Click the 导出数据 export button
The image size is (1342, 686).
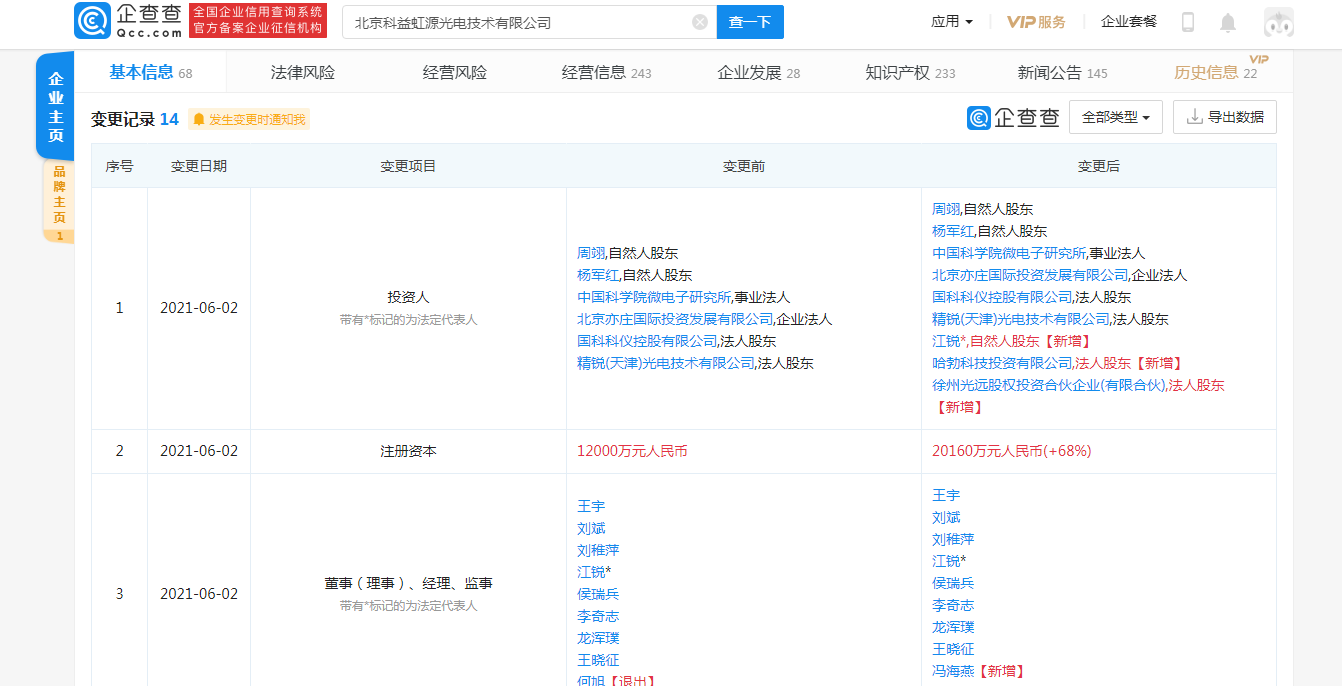pyautogui.click(x=1225, y=117)
